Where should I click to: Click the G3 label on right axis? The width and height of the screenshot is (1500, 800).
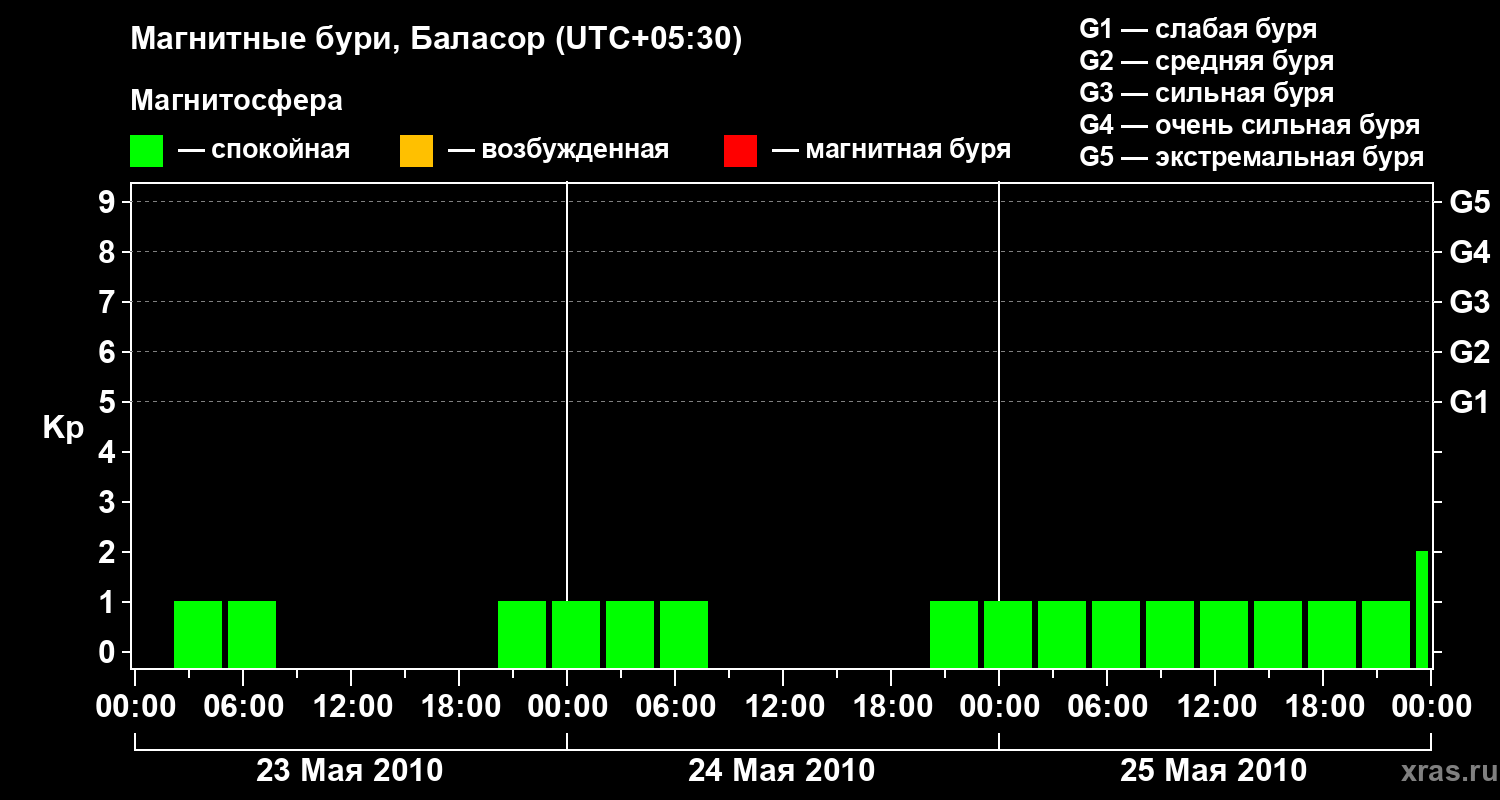coord(1470,302)
